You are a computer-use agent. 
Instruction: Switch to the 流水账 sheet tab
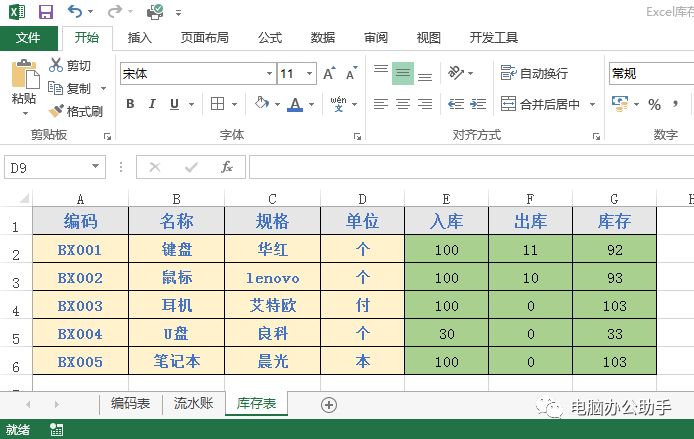193,403
